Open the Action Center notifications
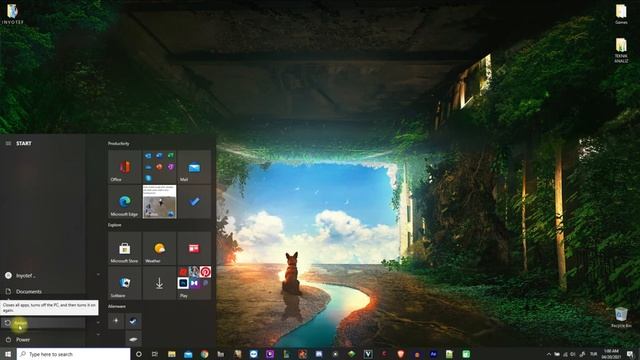The width and height of the screenshot is (640, 360). (x=630, y=354)
